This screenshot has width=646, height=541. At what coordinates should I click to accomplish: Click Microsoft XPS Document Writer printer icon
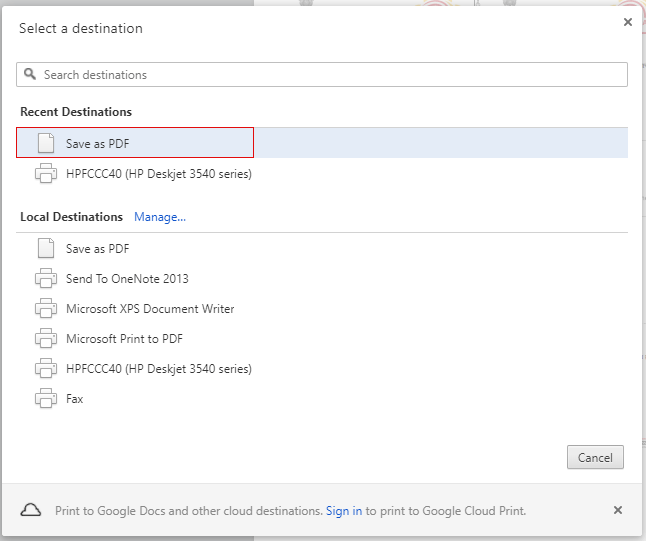45,309
